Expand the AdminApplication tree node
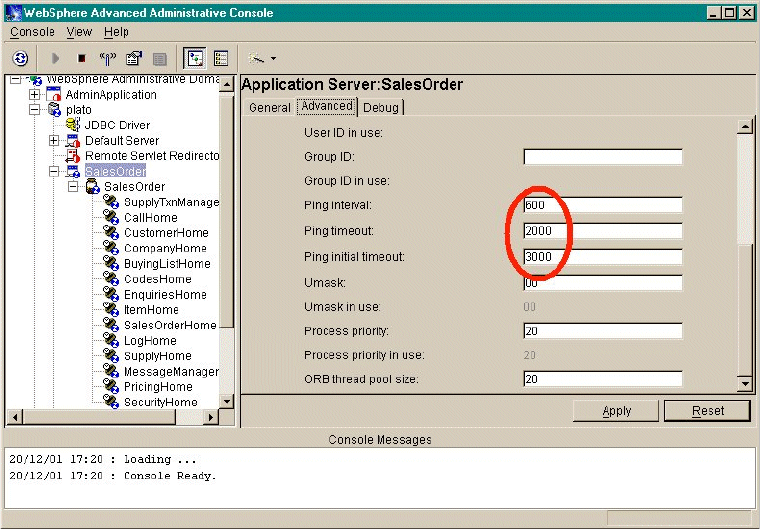The image size is (760, 529). 35,95
